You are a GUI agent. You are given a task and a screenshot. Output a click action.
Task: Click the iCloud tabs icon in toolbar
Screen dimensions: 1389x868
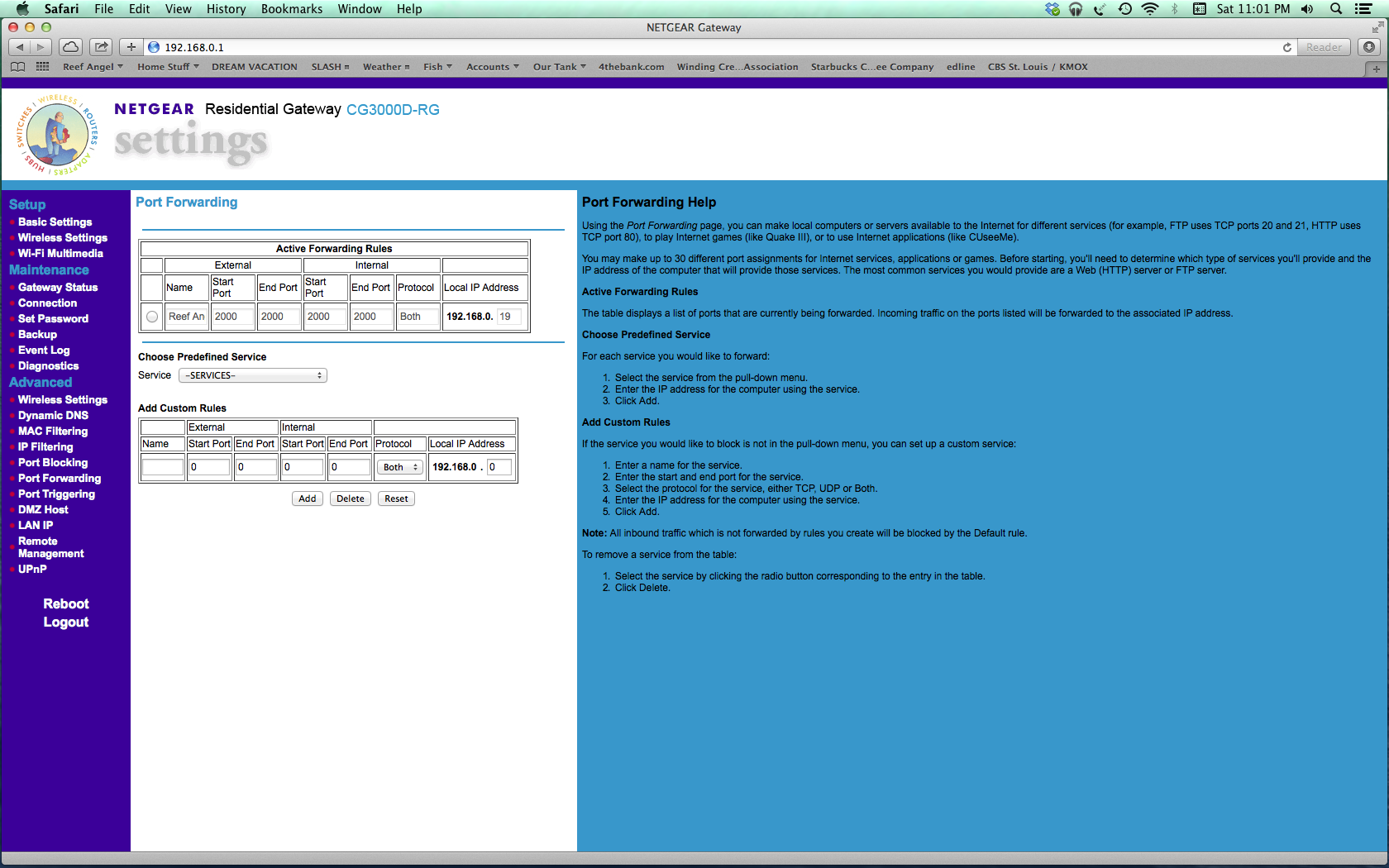coord(71,47)
